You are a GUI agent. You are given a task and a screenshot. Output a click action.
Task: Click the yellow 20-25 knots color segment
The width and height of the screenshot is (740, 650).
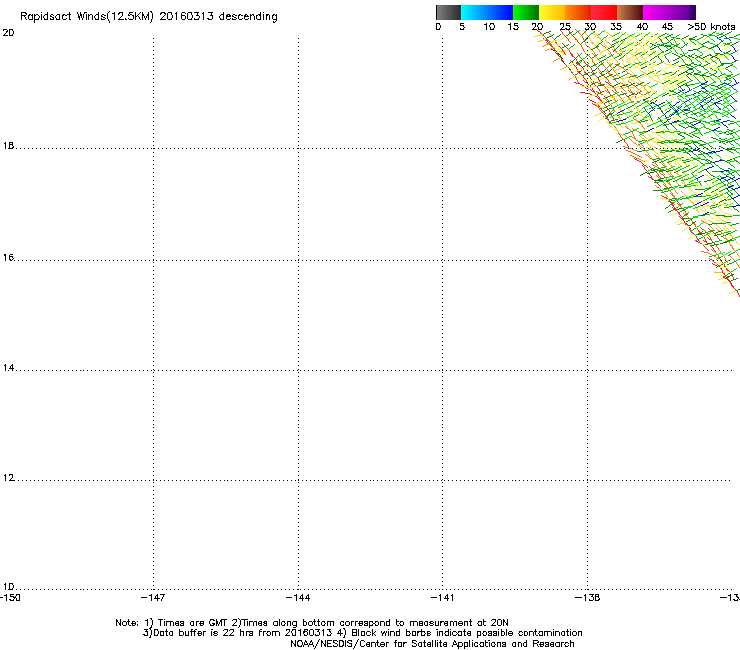coord(552,12)
